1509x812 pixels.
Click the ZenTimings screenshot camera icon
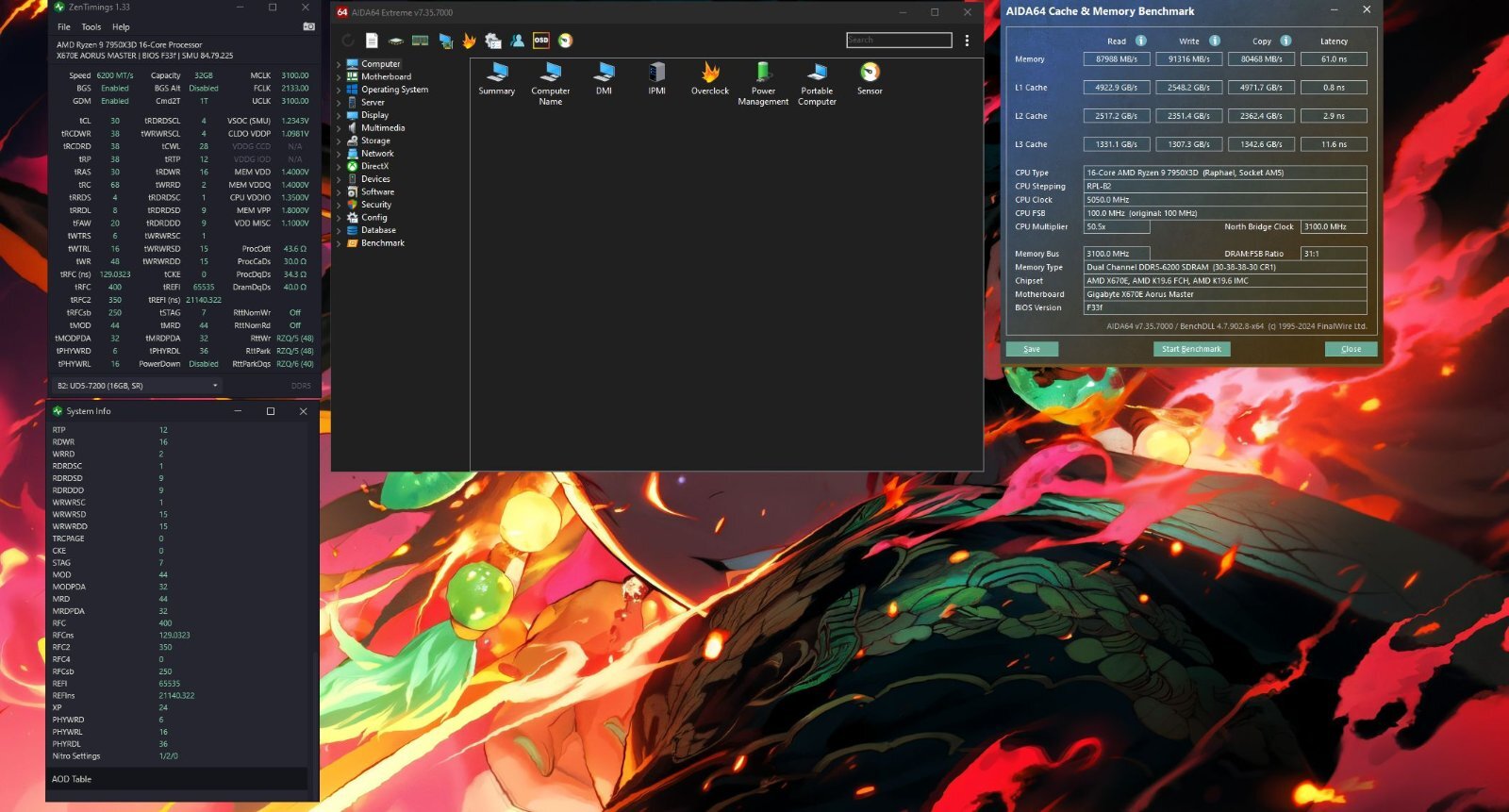tap(308, 26)
